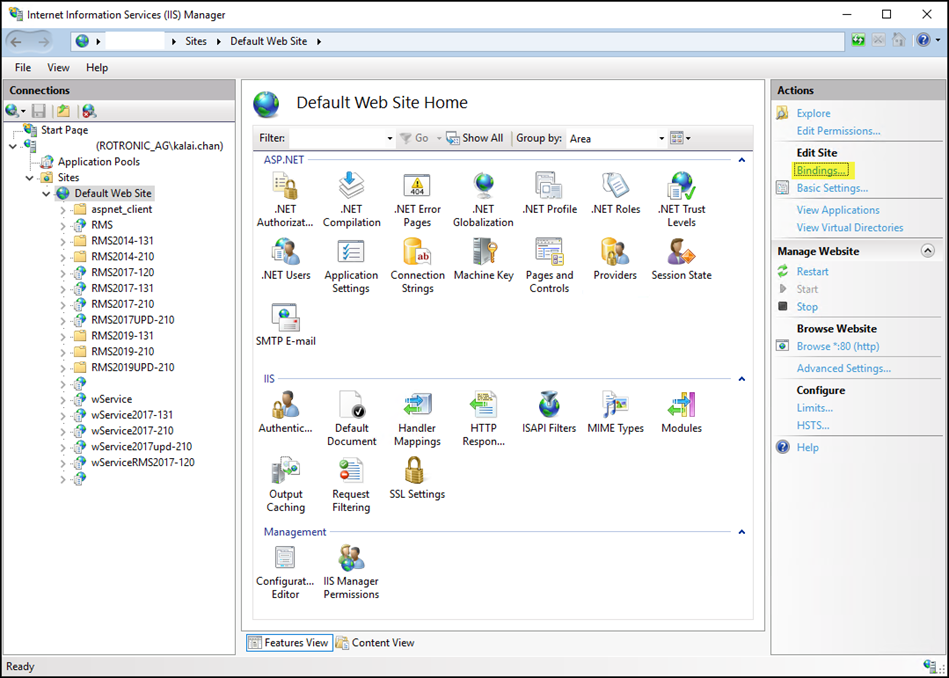Expand the wService2017-131 tree node
Viewport: 949px width, 678px height.
(62, 415)
